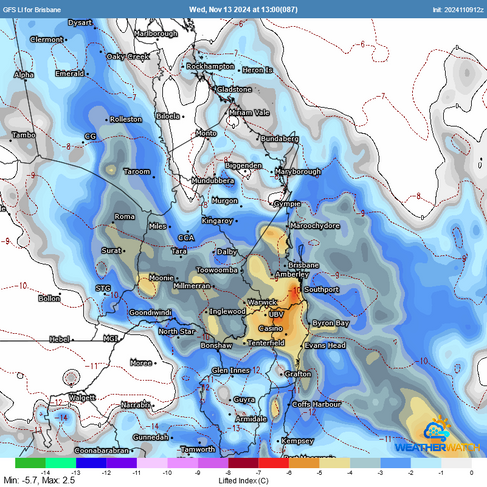Click the Amberley location label

pyautogui.click(x=292, y=274)
